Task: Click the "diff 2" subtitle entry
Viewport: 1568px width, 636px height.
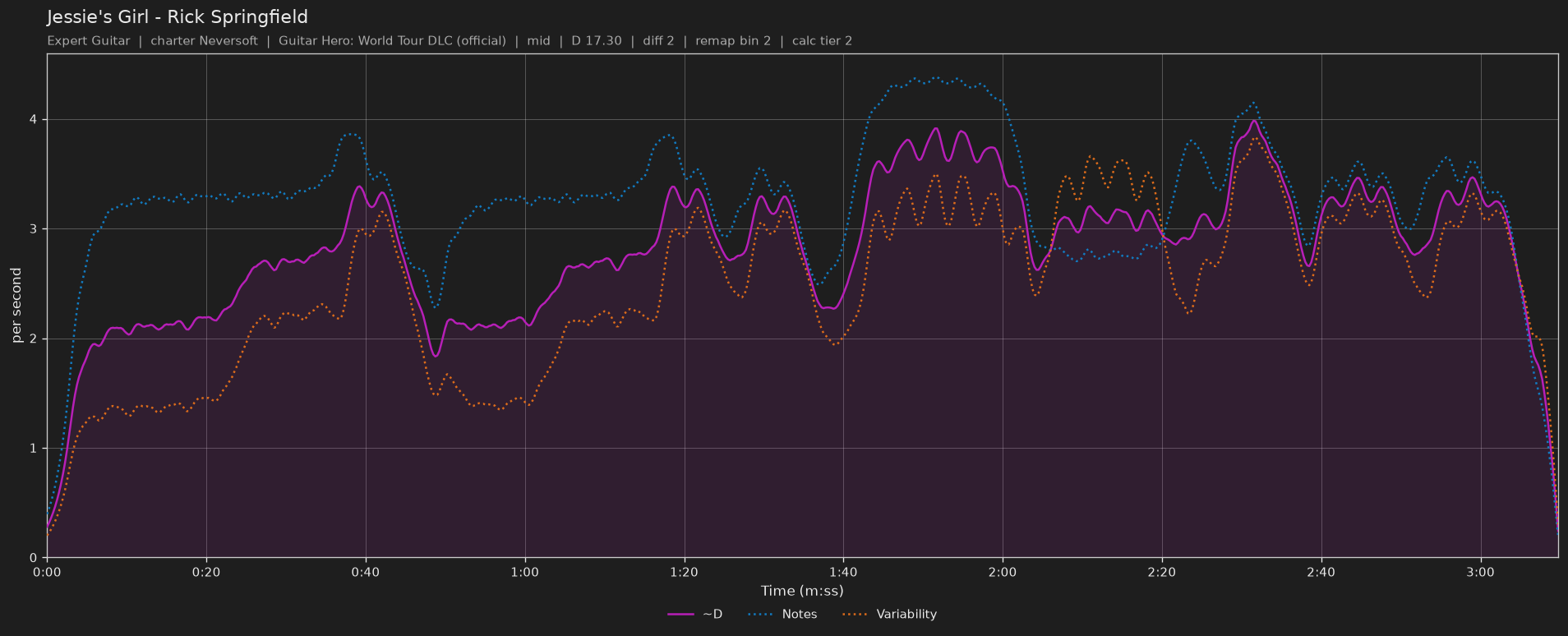Action: pos(658,41)
